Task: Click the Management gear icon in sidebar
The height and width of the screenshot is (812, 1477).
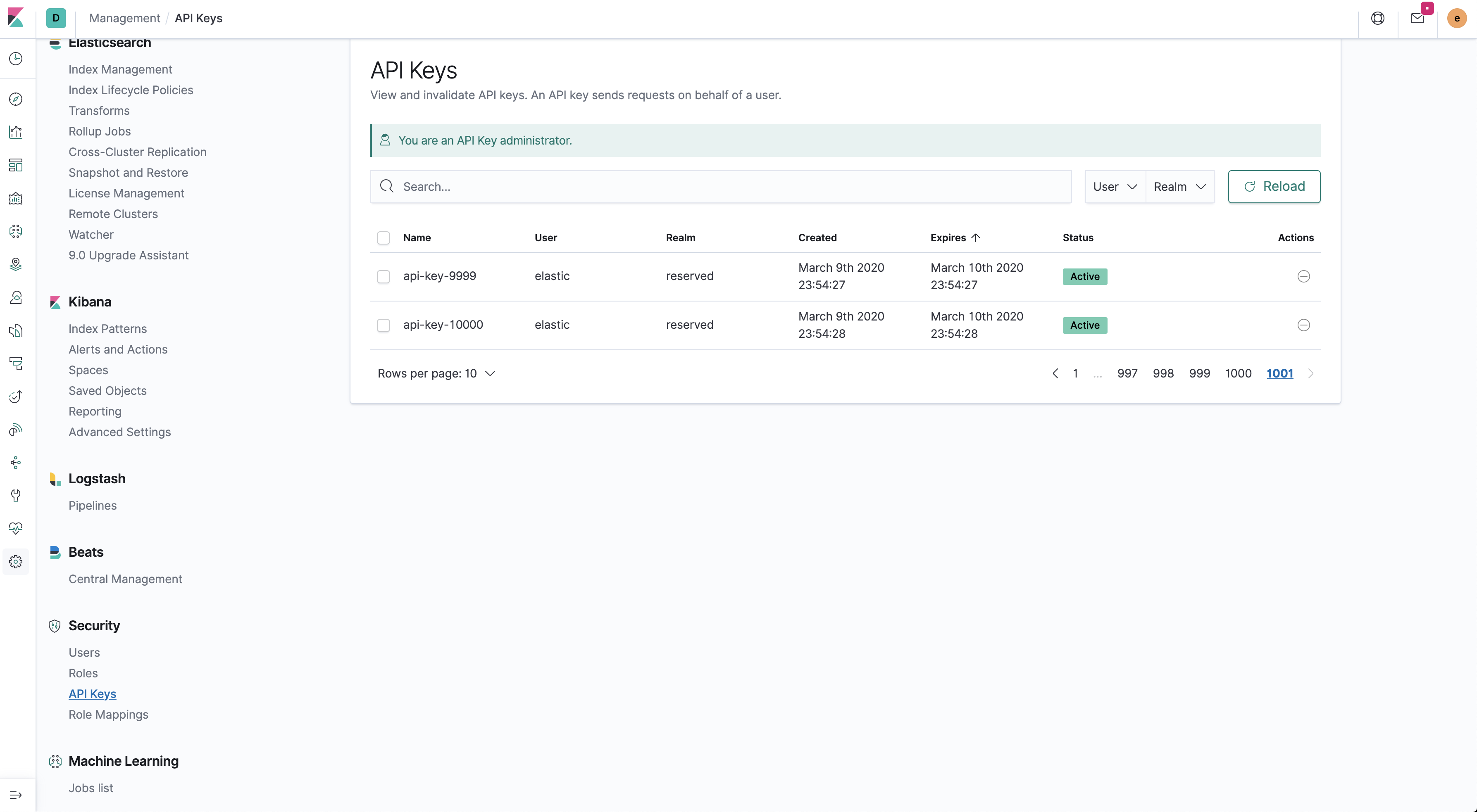Action: tap(16, 562)
